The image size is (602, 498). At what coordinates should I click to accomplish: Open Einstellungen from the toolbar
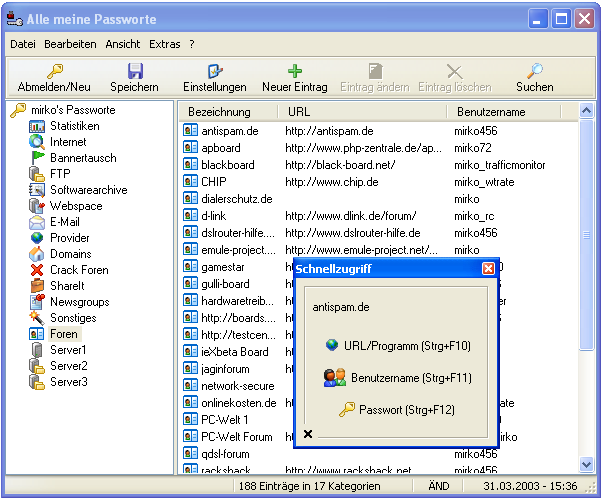pyautogui.click(x=215, y=78)
